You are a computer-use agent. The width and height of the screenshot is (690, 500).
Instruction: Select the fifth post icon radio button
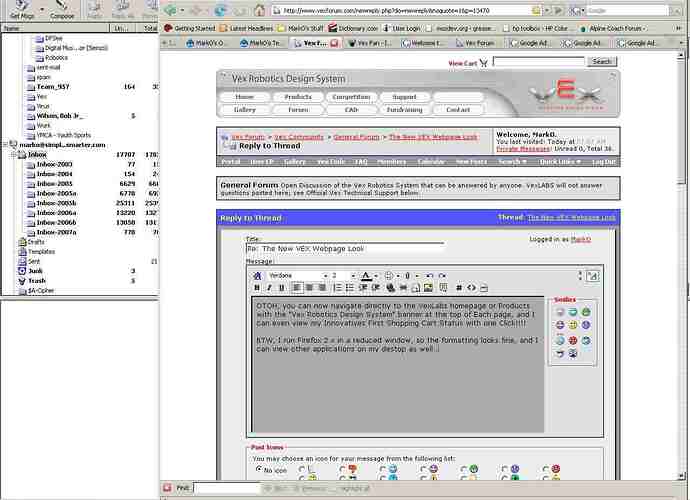click(x=423, y=469)
